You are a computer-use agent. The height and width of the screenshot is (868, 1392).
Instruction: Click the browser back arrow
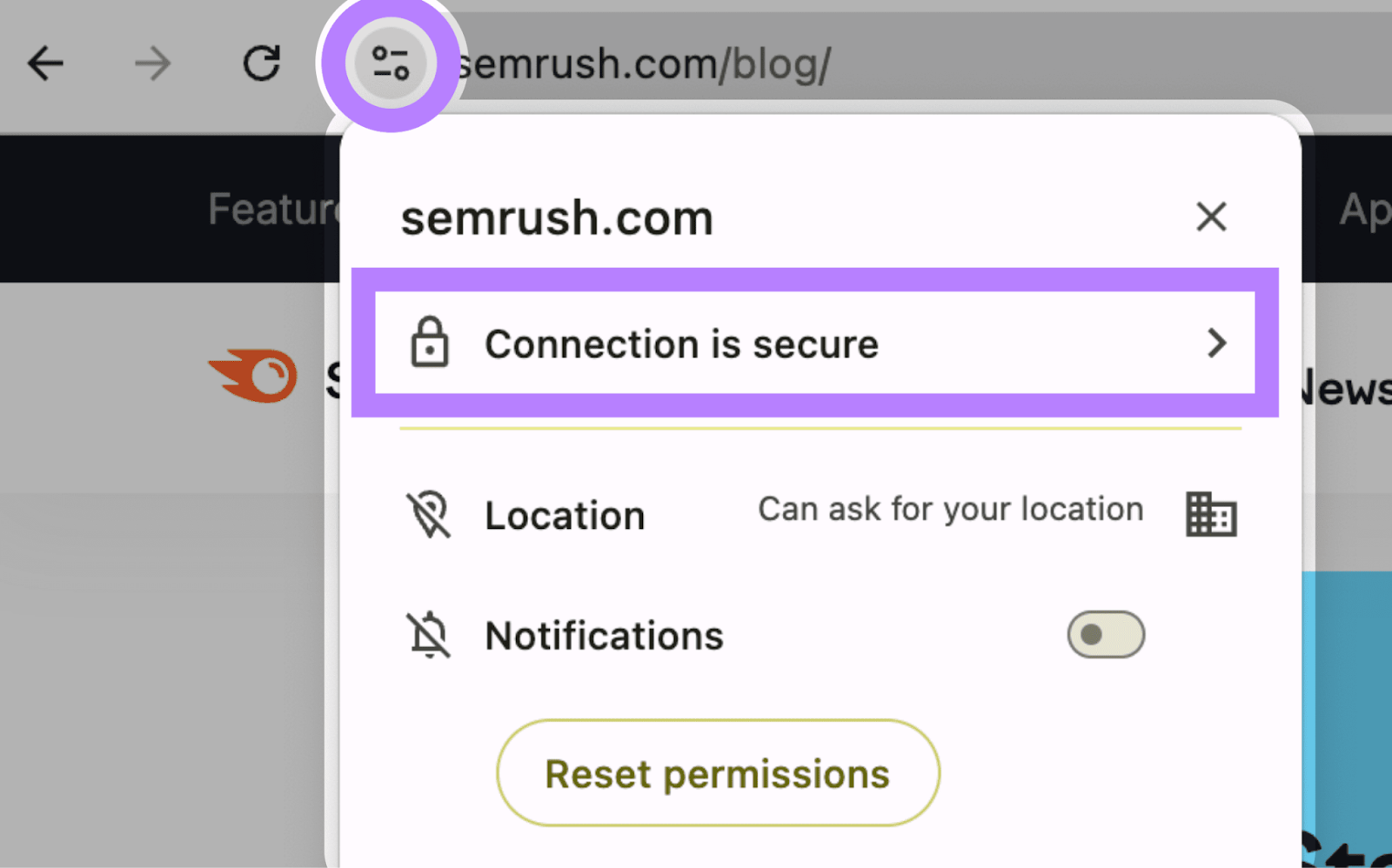click(45, 63)
